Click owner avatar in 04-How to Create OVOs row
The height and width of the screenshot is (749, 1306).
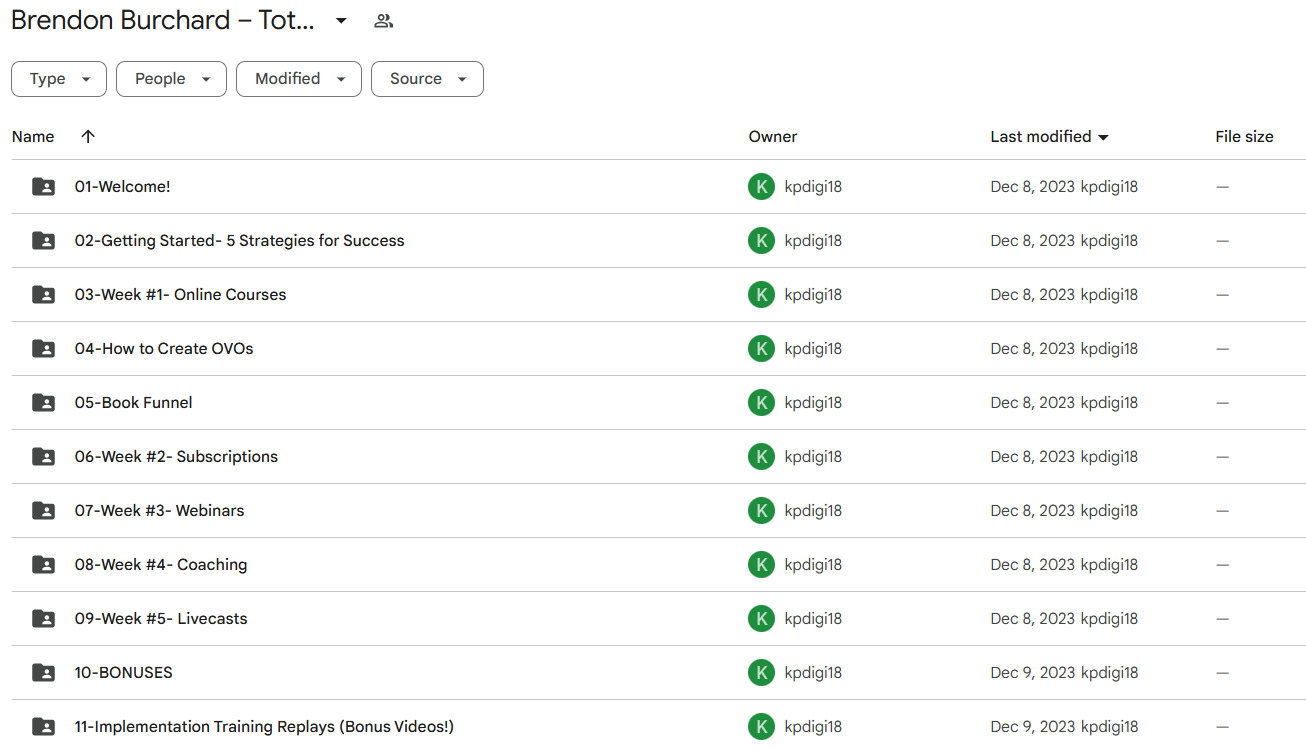(x=761, y=349)
